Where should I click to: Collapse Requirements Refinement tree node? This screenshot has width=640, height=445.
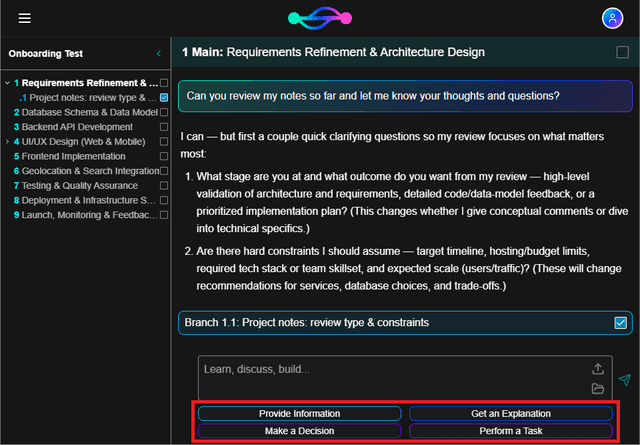pos(7,83)
